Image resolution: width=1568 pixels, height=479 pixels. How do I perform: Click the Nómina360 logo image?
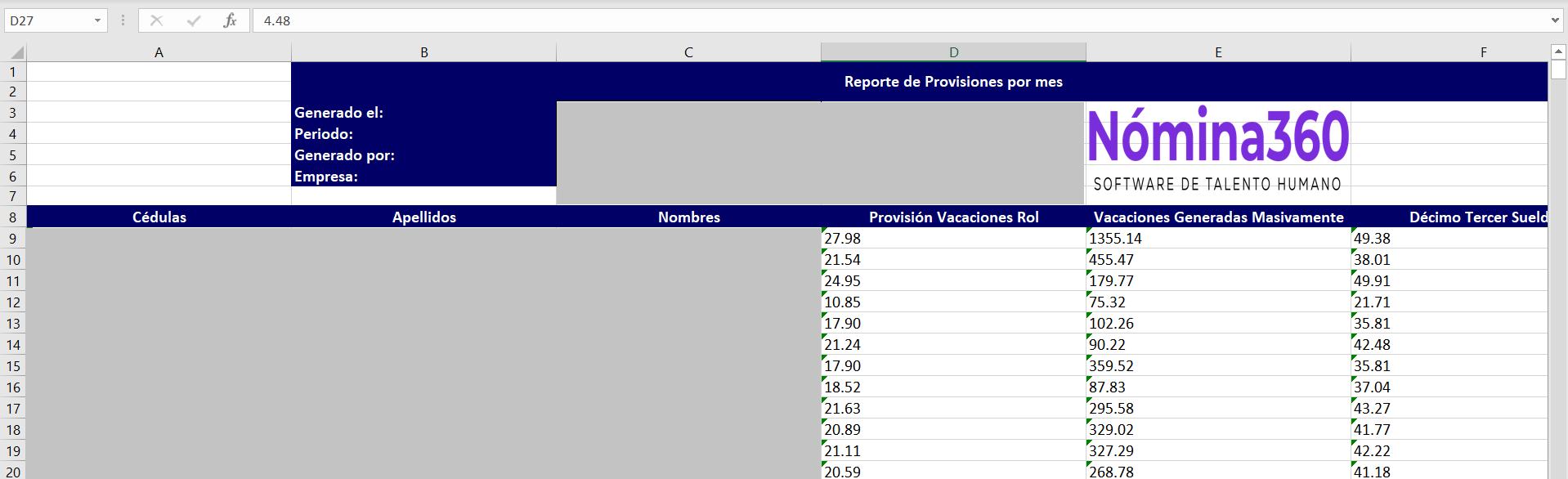pos(1218,152)
